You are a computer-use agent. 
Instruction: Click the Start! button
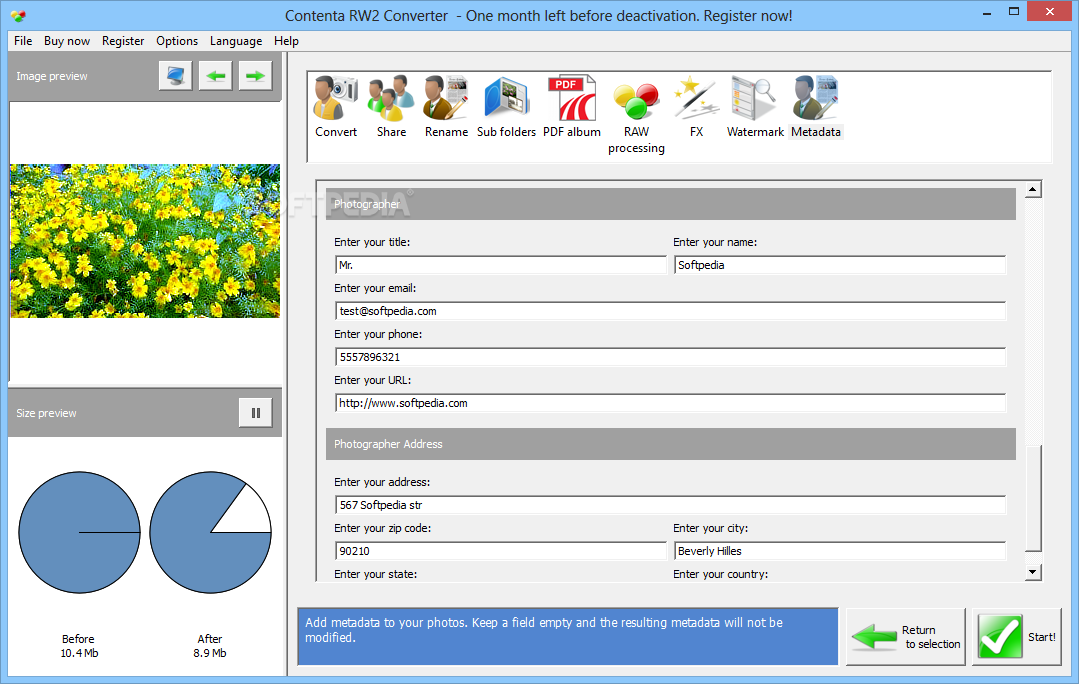tap(1017, 637)
